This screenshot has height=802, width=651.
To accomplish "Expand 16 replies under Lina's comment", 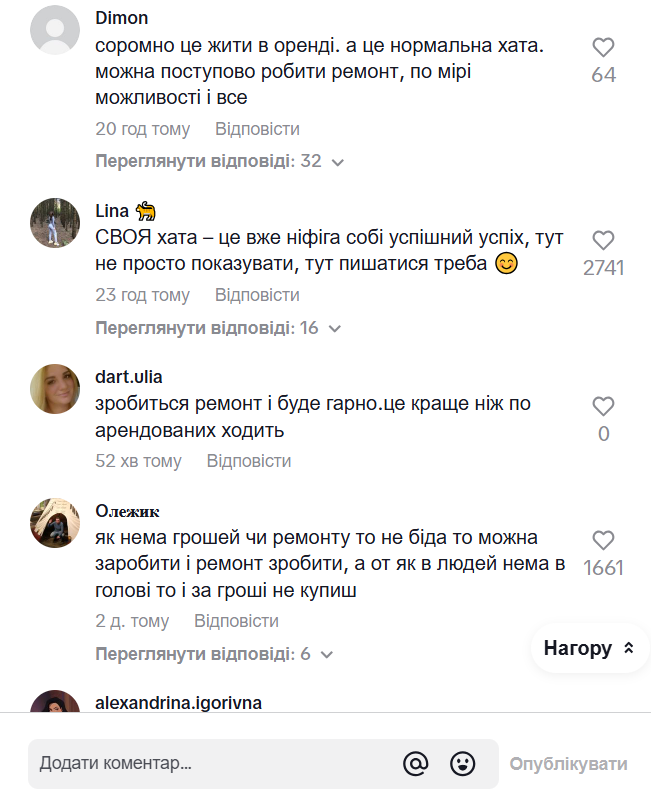I will point(220,328).
